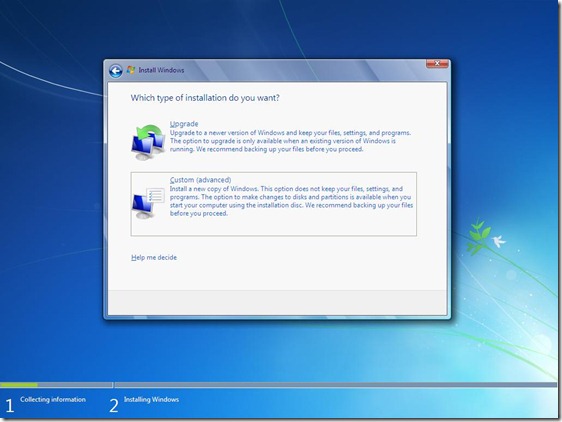Screen dimensions: 562x422
Task: Click the installation type question heading
Action: pyautogui.click(x=205, y=98)
